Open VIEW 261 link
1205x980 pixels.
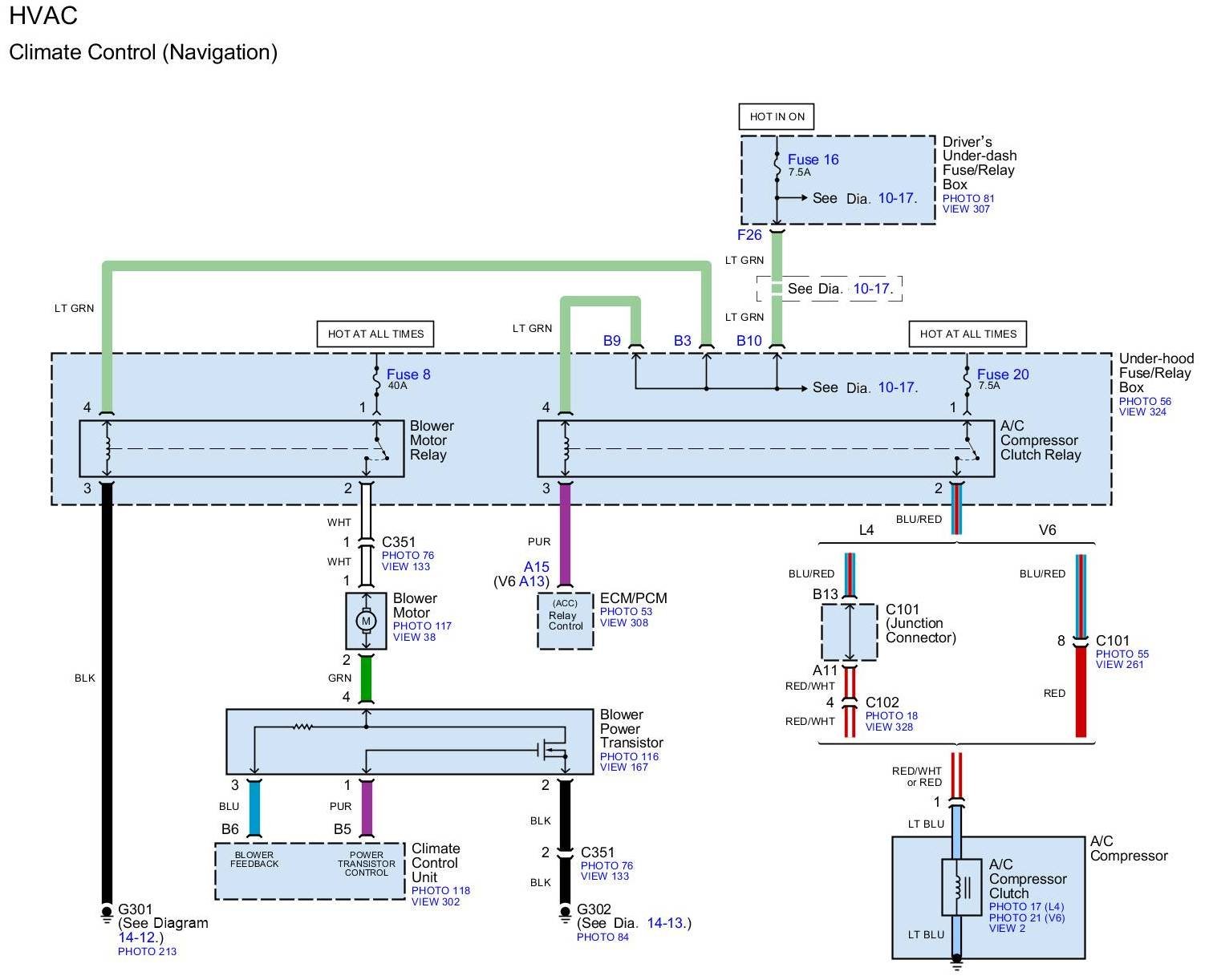(x=1119, y=664)
